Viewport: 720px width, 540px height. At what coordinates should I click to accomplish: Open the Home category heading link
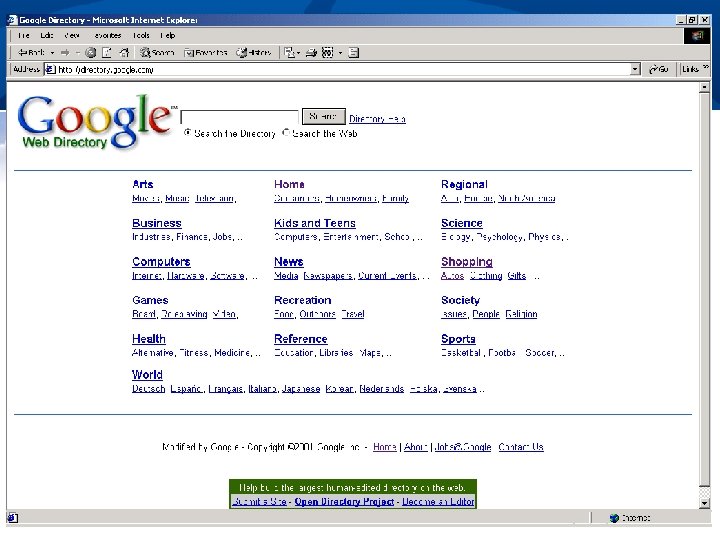click(x=289, y=184)
